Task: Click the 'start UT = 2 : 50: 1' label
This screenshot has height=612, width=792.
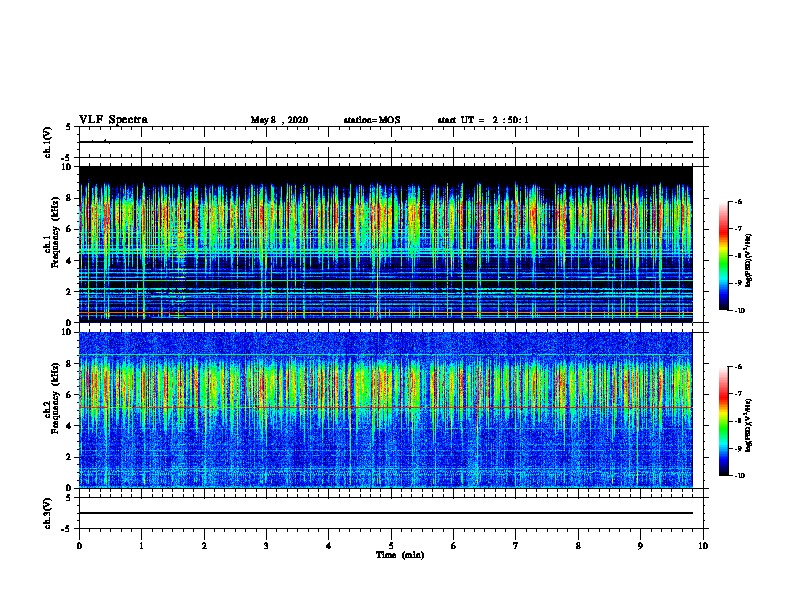Action: tap(483, 120)
